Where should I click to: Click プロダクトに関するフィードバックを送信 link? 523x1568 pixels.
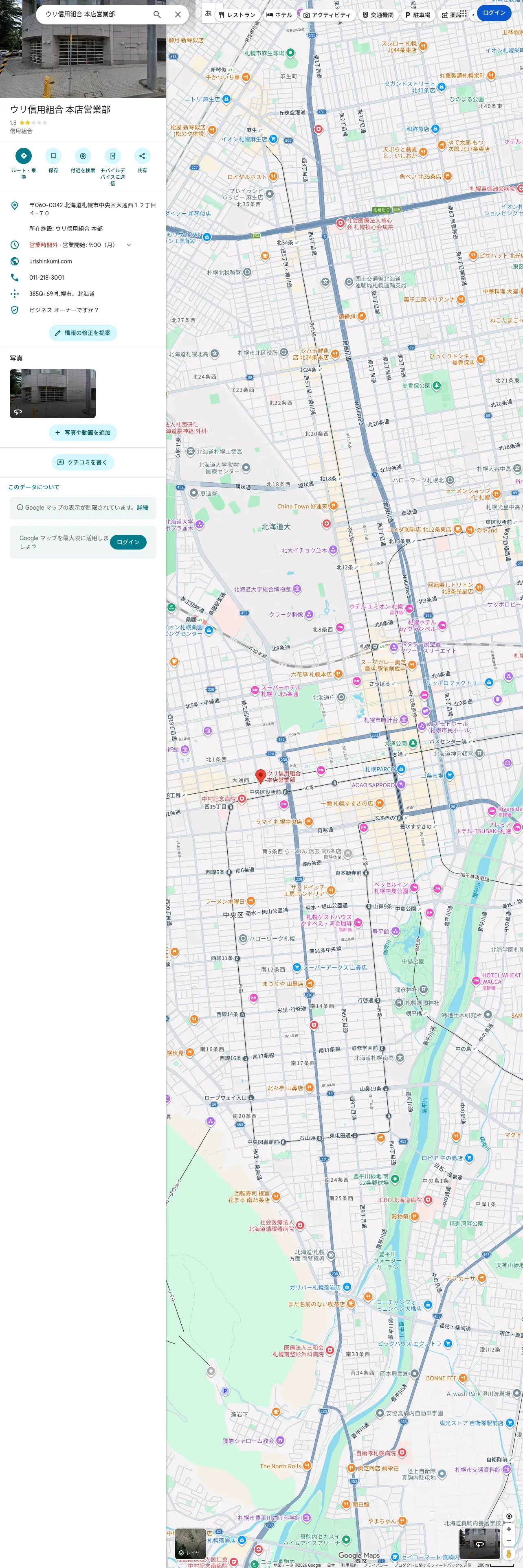coord(432,1565)
